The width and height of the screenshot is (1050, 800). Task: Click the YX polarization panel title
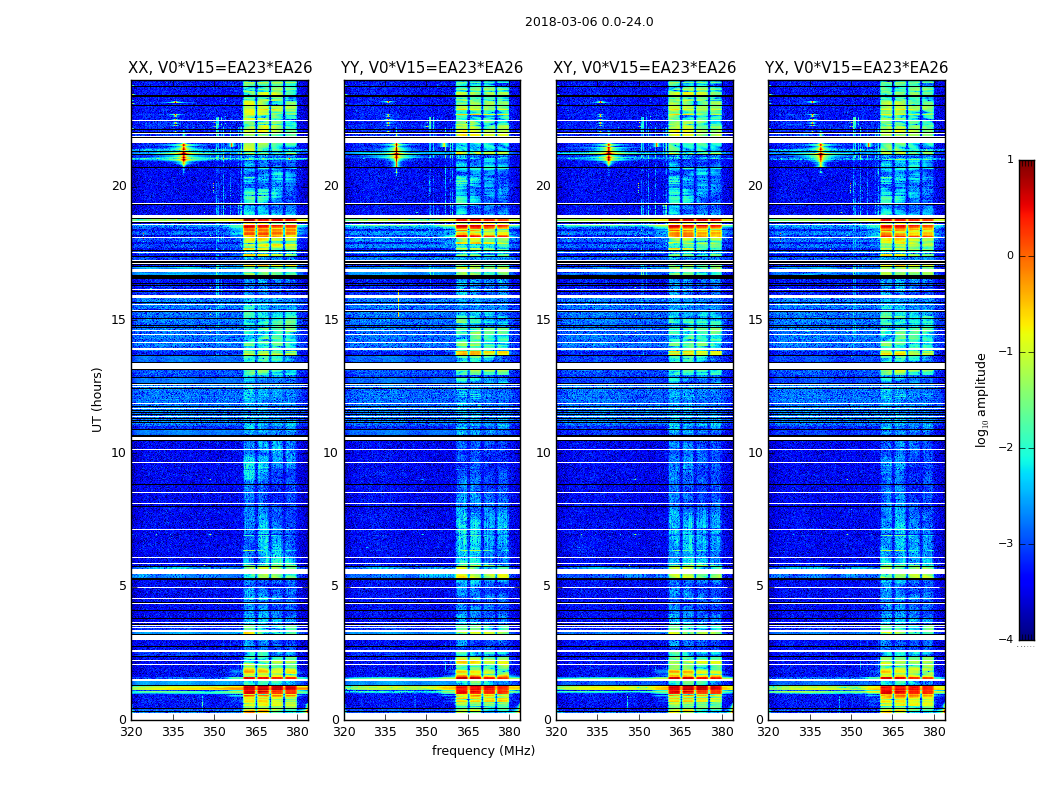(x=856, y=68)
